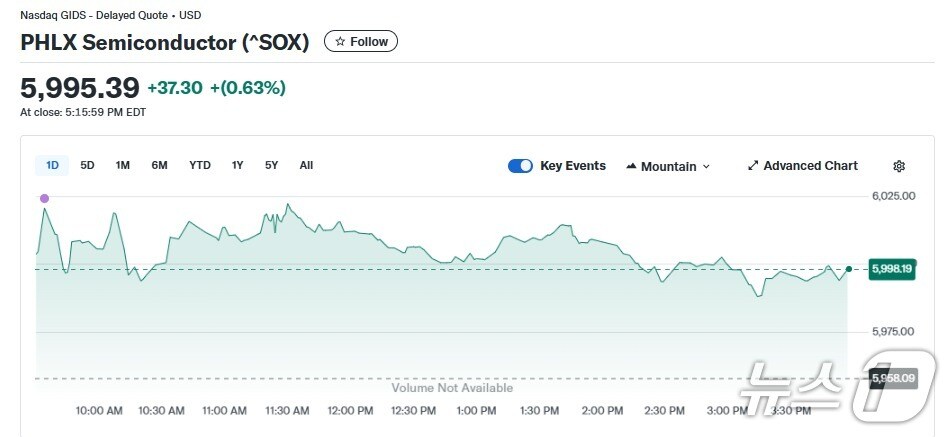Click the green end-of-line price dot
Image resolution: width=951 pixels, height=437 pixels.
click(849, 269)
